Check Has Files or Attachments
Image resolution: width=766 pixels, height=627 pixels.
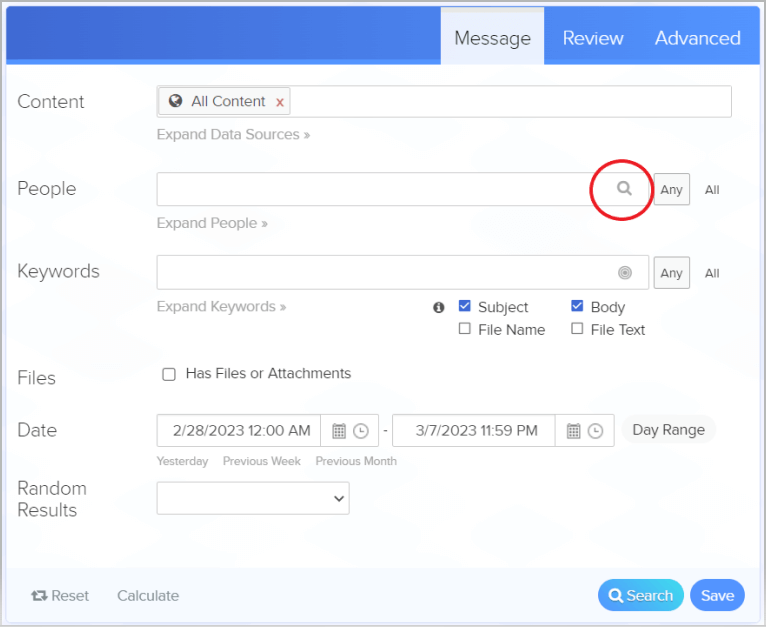169,374
